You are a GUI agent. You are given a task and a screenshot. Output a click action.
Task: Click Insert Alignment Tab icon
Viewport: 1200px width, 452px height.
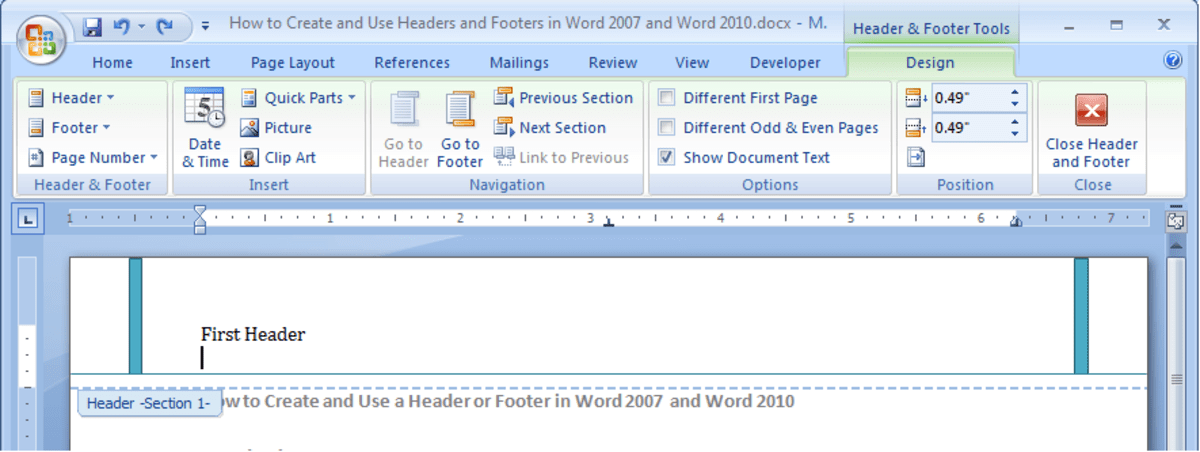pos(916,157)
